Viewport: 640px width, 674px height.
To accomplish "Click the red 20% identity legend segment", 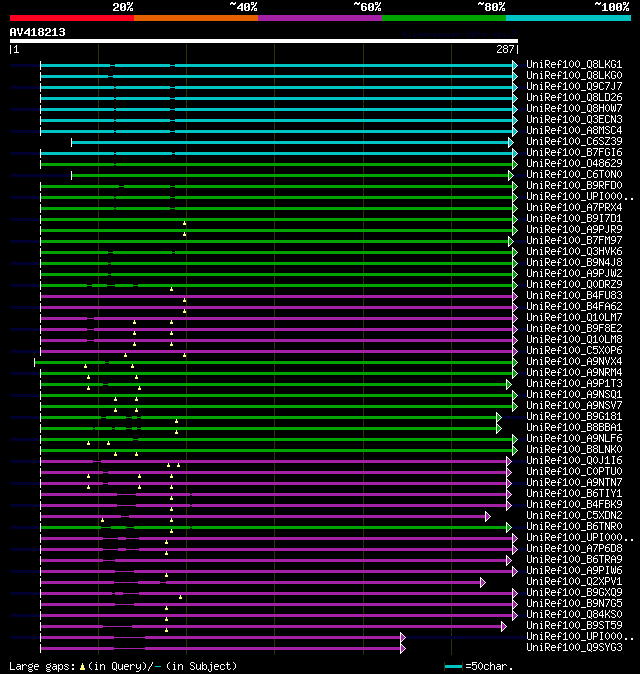I will coord(72,18).
